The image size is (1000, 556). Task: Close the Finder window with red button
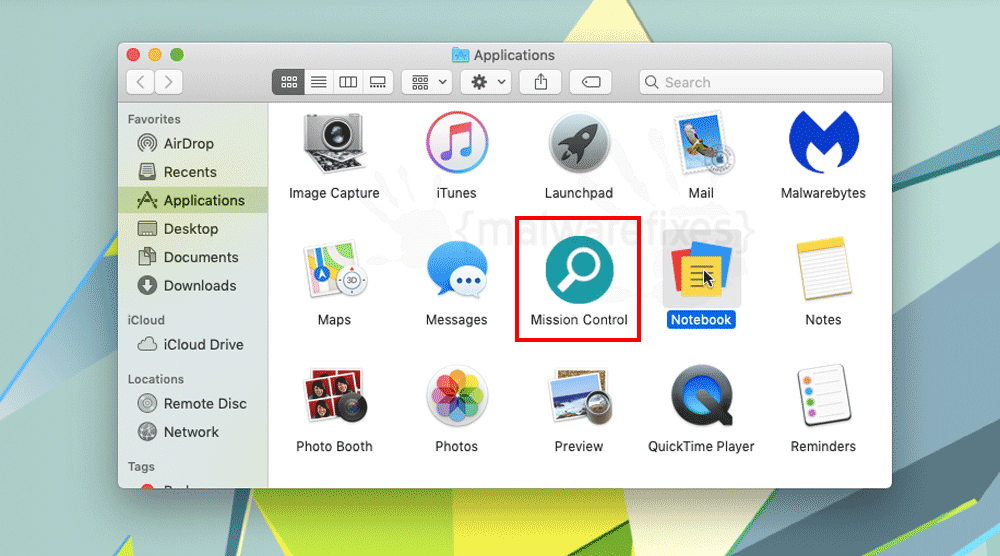[x=133, y=55]
